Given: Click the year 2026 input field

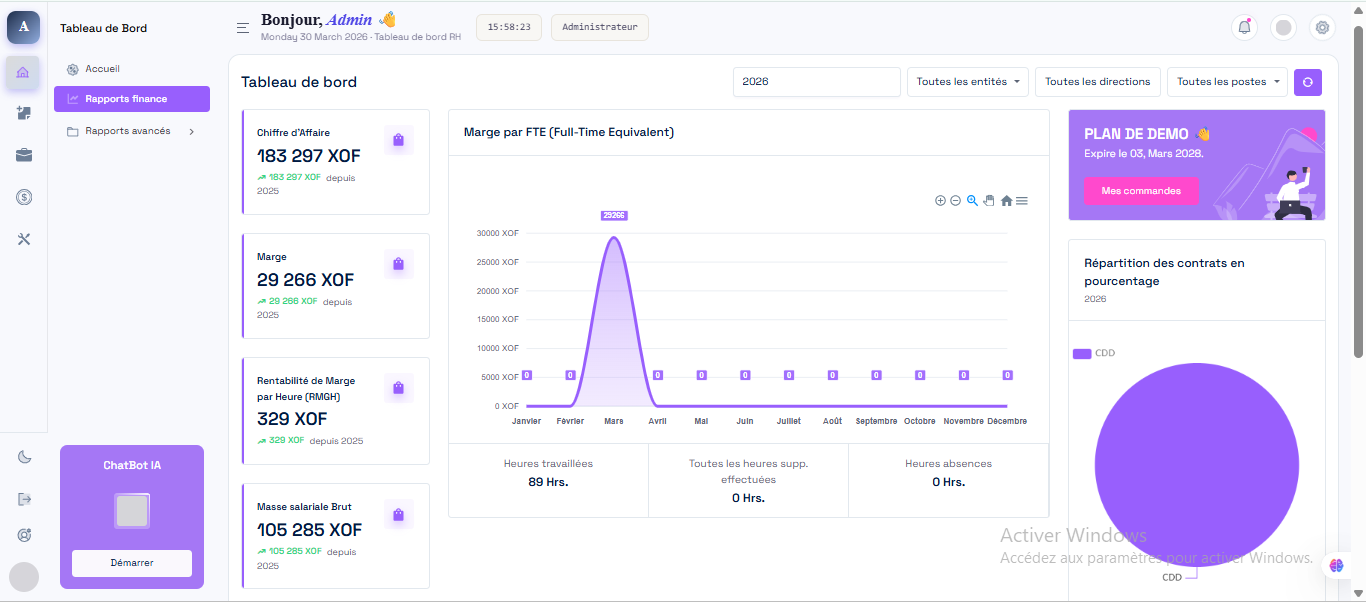Looking at the screenshot, I should pyautogui.click(x=817, y=82).
